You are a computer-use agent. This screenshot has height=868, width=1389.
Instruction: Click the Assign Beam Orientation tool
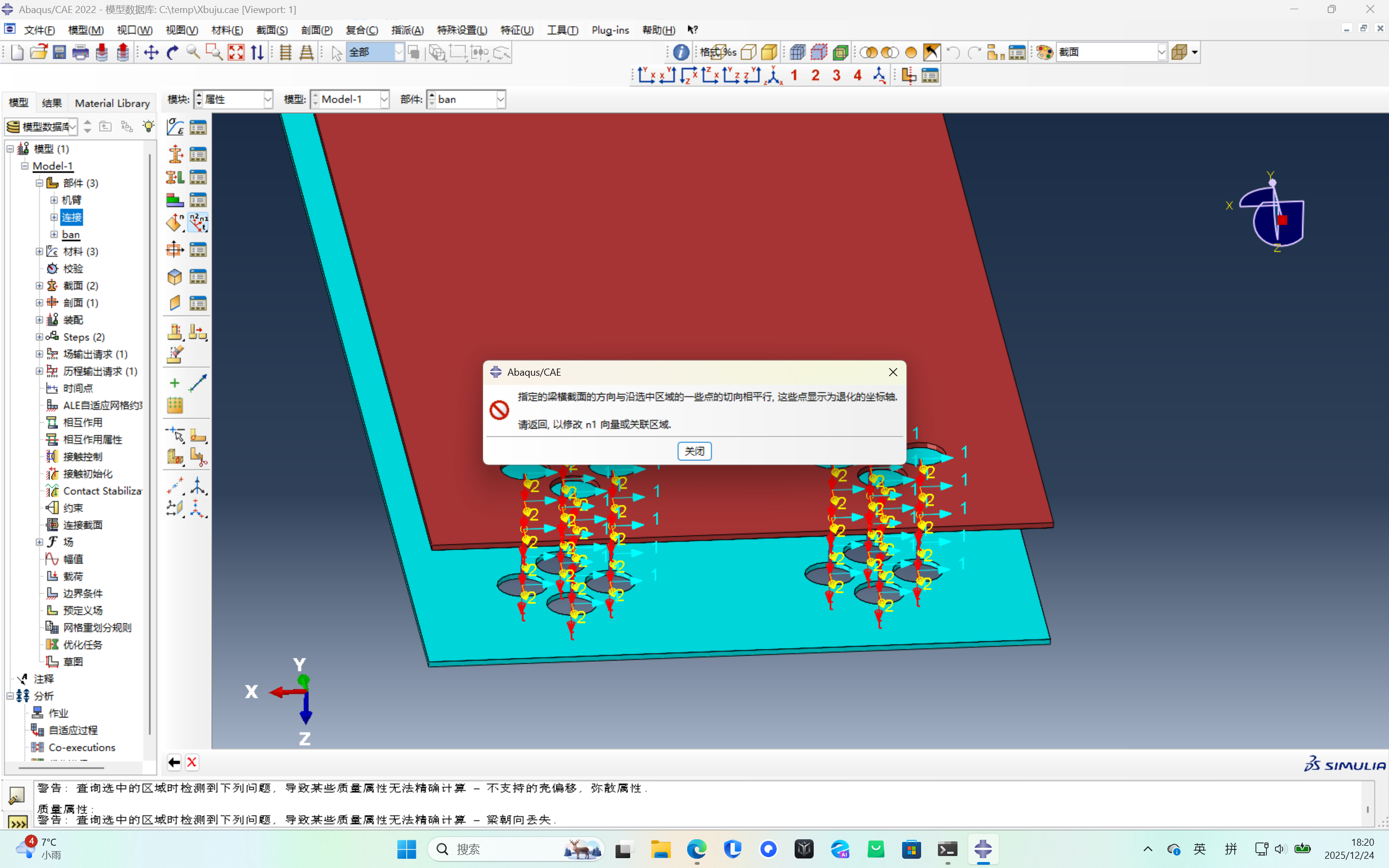198,223
